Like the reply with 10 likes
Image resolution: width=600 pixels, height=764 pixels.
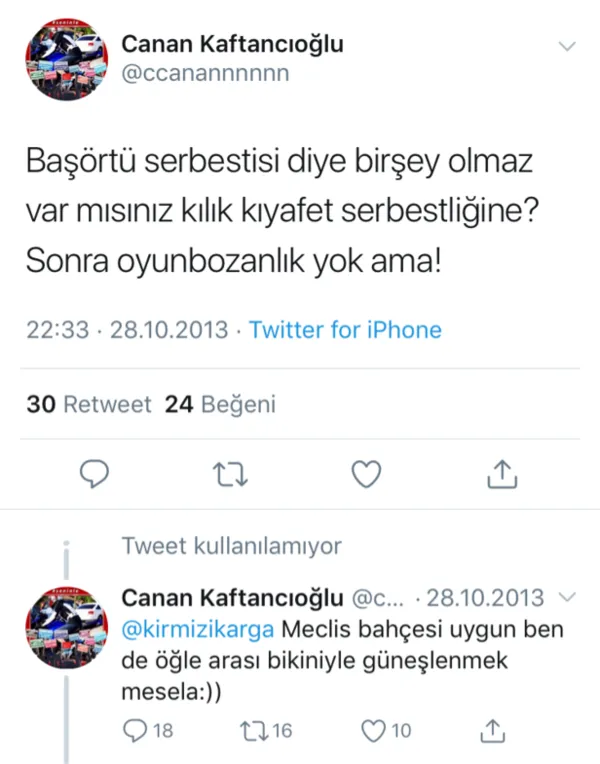pos(374,730)
